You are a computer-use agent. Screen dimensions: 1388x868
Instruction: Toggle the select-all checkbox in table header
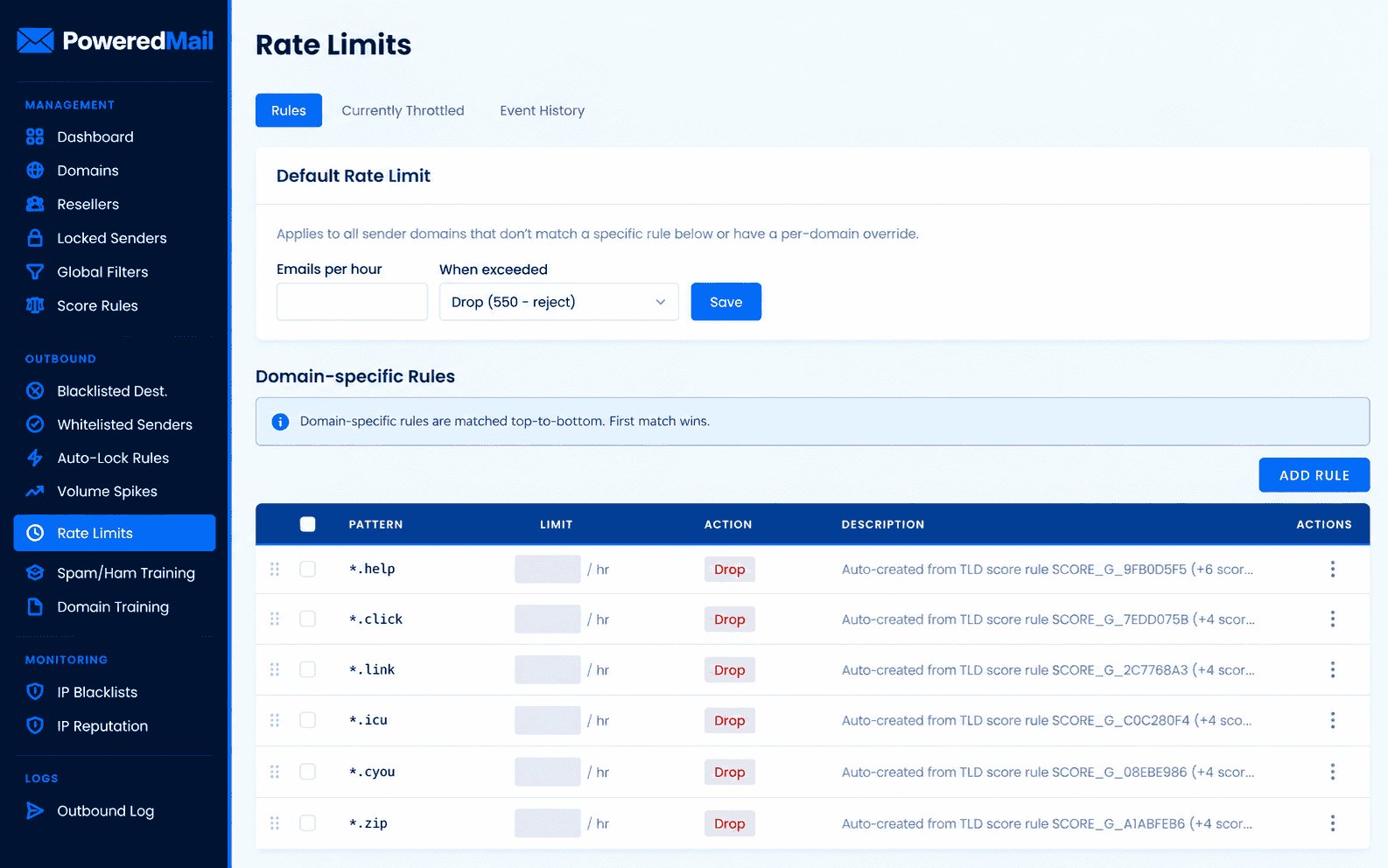[307, 524]
